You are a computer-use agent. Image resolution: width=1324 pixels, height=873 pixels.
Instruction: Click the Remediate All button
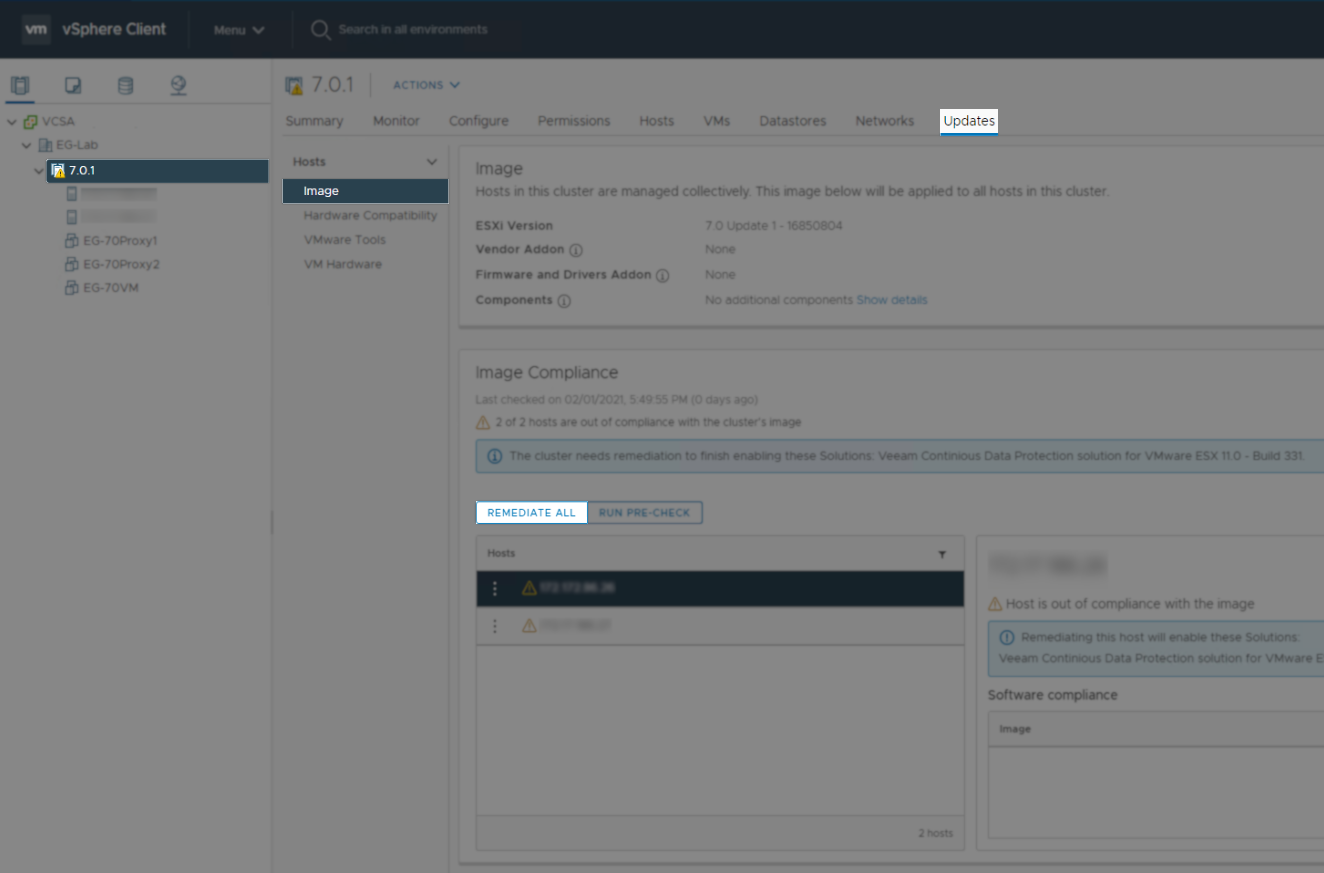530,512
